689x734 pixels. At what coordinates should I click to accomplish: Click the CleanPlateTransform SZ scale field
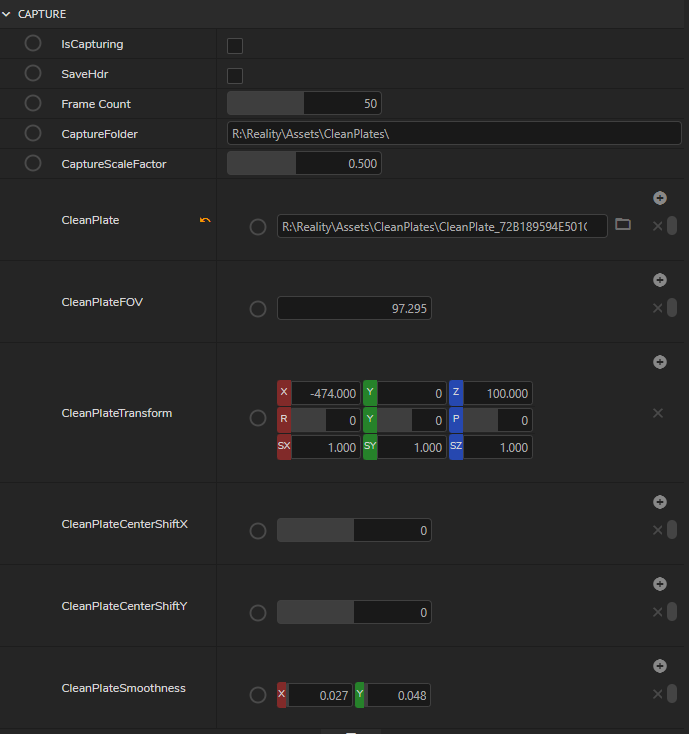(498, 448)
